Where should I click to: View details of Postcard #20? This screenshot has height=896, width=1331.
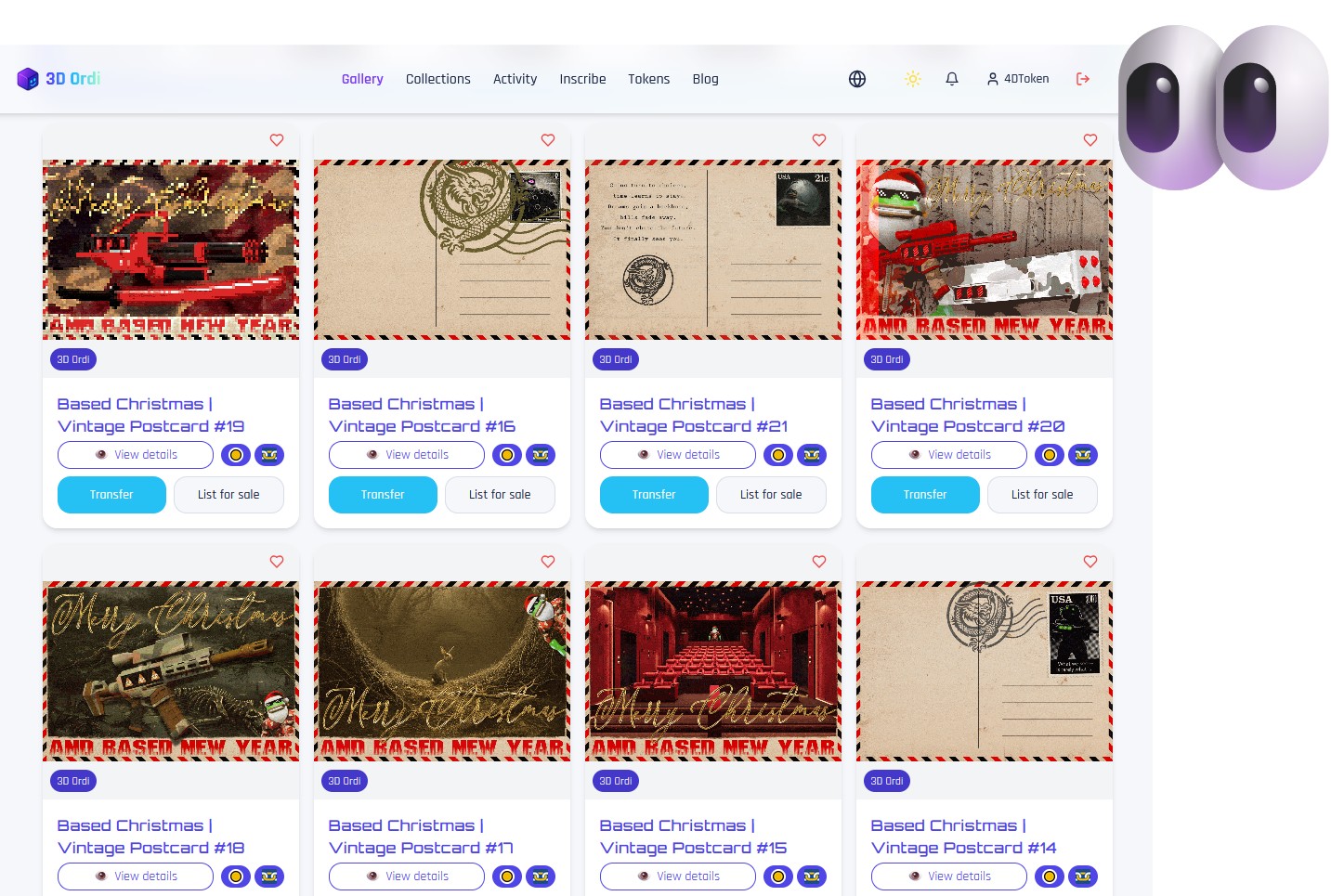(949, 455)
